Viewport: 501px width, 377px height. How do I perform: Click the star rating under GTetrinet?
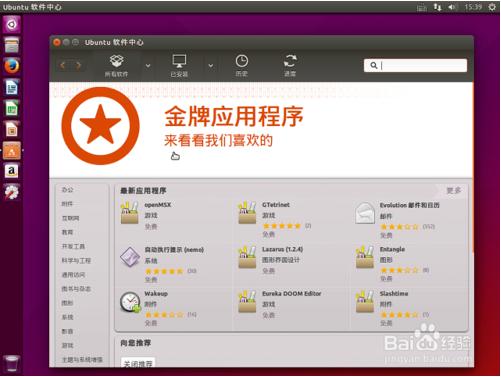pyautogui.click(x=282, y=226)
